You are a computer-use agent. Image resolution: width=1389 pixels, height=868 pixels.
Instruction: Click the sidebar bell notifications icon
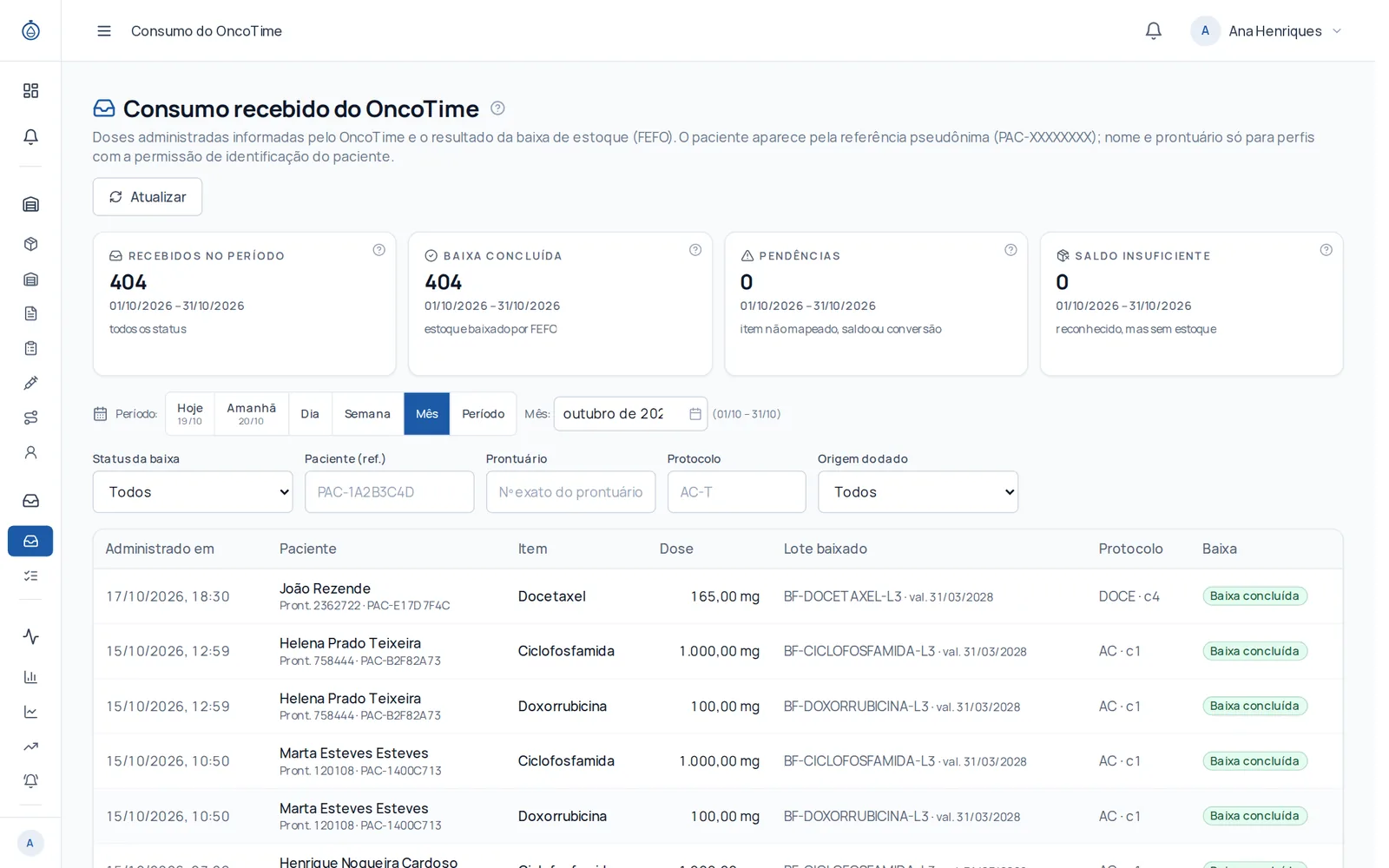click(x=30, y=136)
